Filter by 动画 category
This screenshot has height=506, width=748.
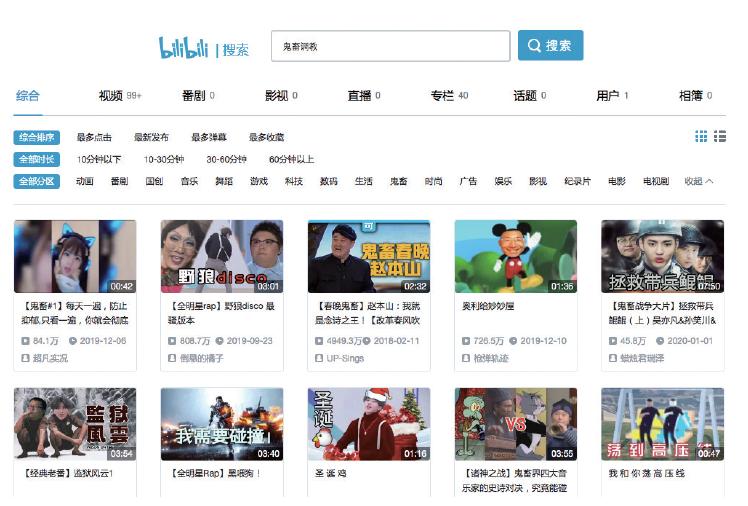pyautogui.click(x=84, y=181)
